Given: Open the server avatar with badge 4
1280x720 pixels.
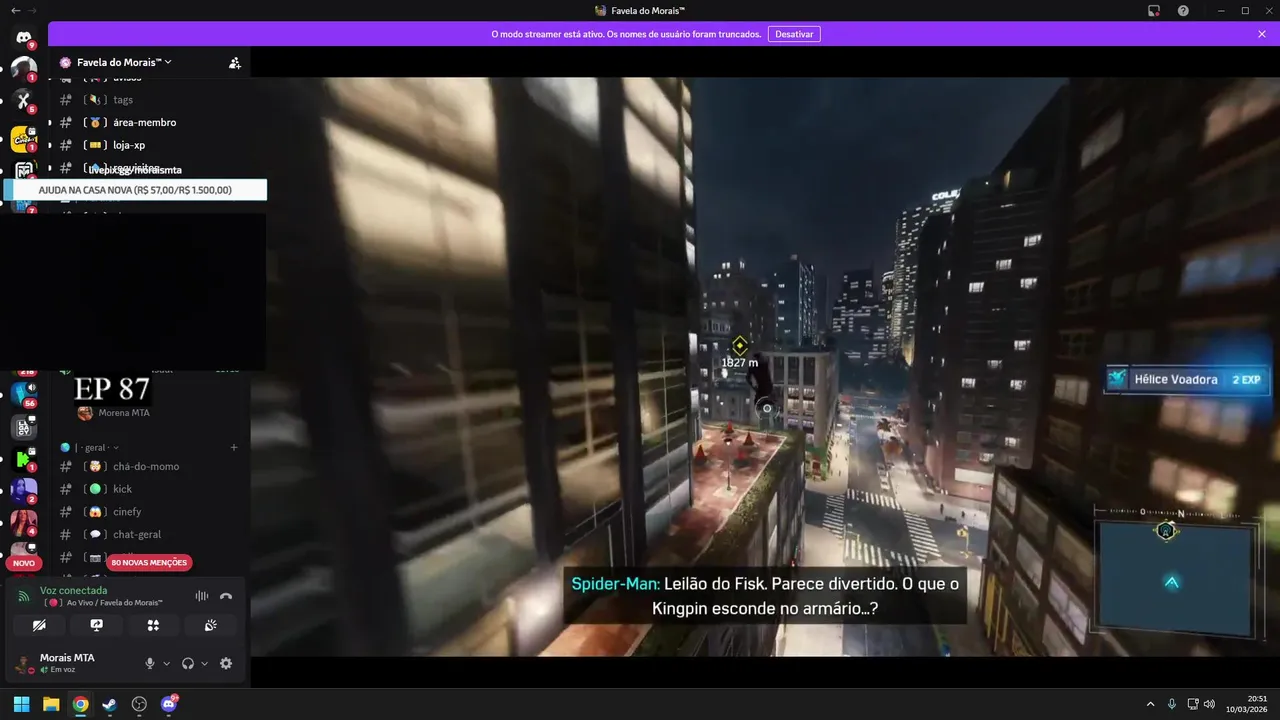Looking at the screenshot, I should (24, 523).
